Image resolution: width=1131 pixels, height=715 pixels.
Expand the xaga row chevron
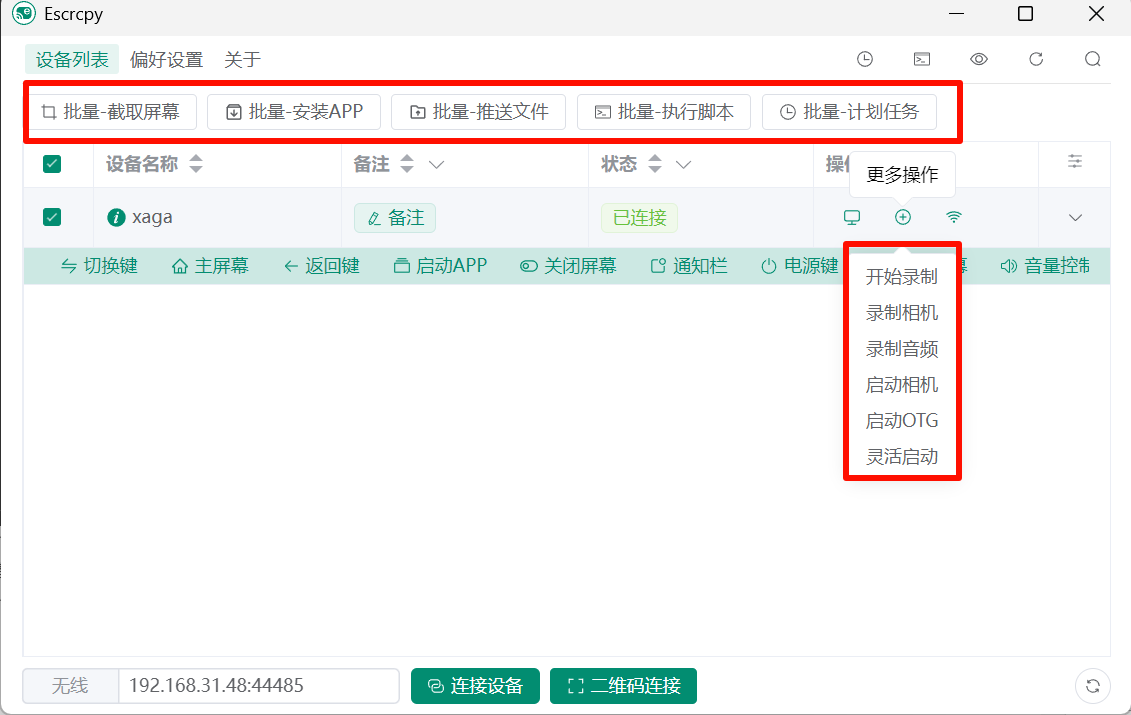coord(1076,217)
